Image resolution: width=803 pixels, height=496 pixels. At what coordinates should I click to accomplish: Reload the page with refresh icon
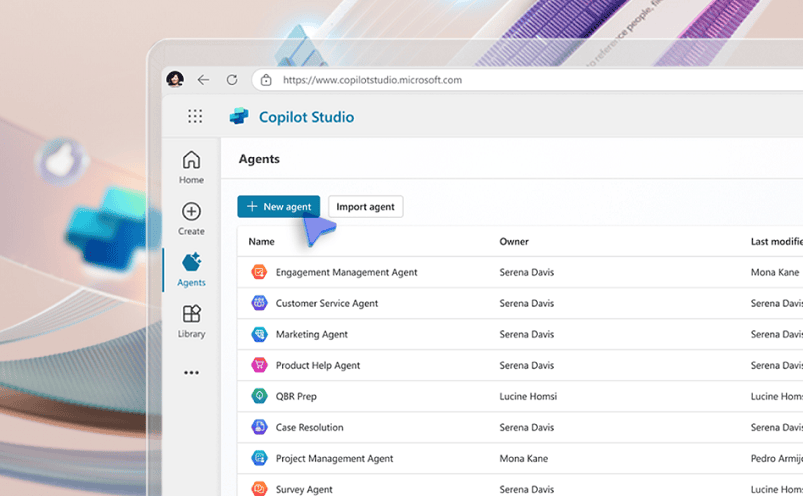tap(232, 80)
